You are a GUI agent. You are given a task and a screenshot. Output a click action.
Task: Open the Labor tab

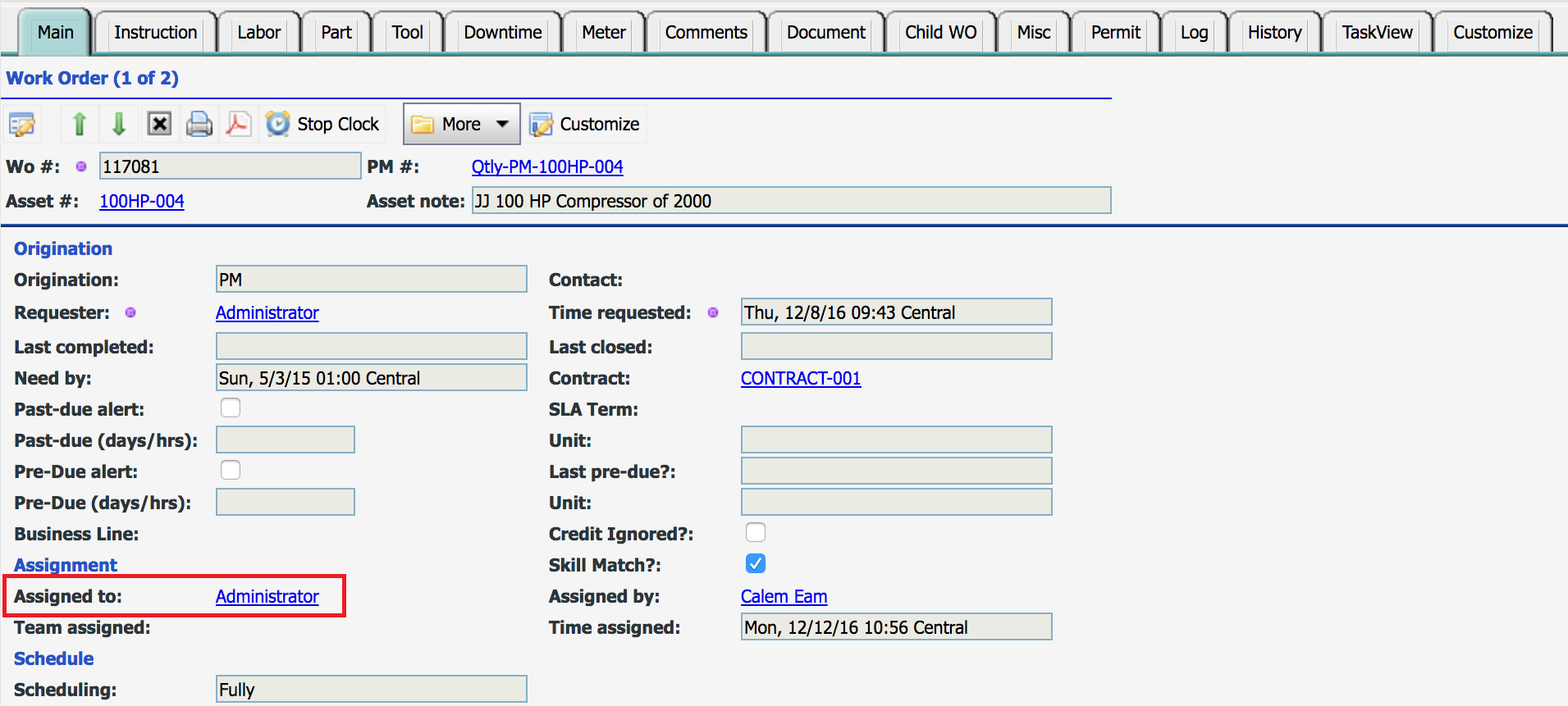coord(259,33)
